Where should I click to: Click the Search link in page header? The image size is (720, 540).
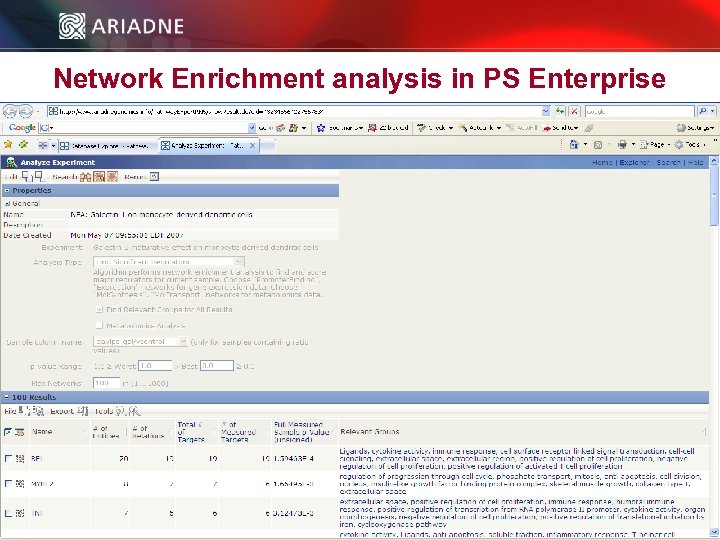668,163
